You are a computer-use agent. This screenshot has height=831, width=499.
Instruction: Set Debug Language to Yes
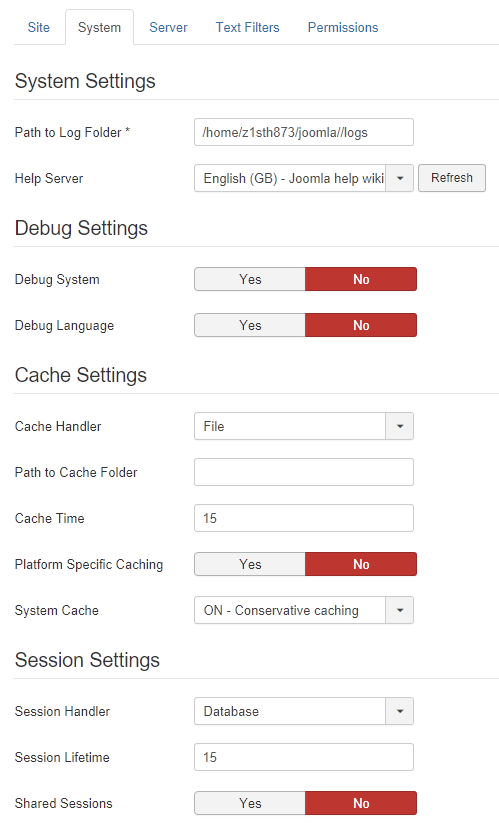[250, 325]
